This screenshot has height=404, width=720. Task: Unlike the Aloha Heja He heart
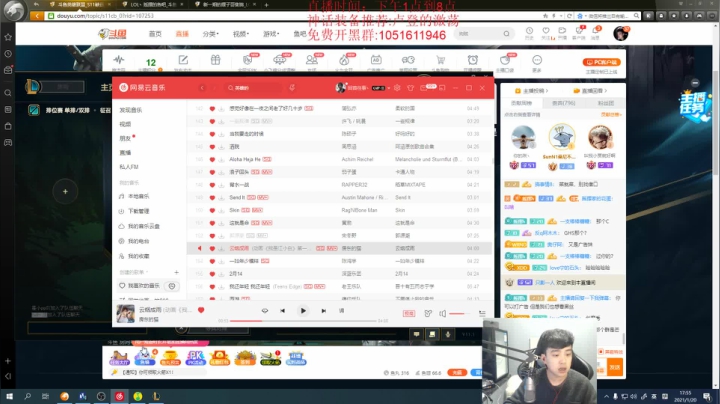[212, 159]
